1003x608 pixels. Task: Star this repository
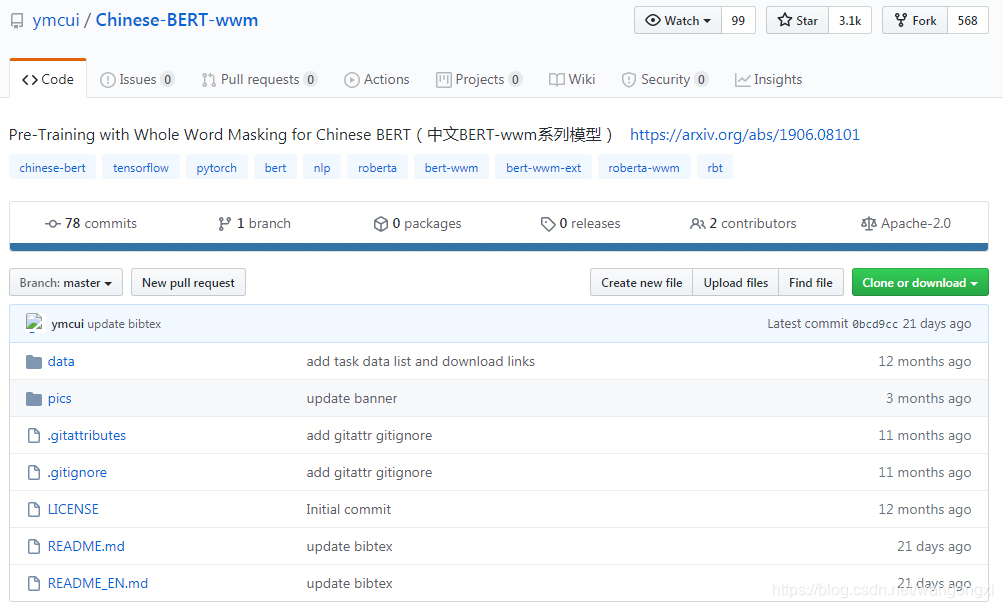pyautogui.click(x=798, y=20)
